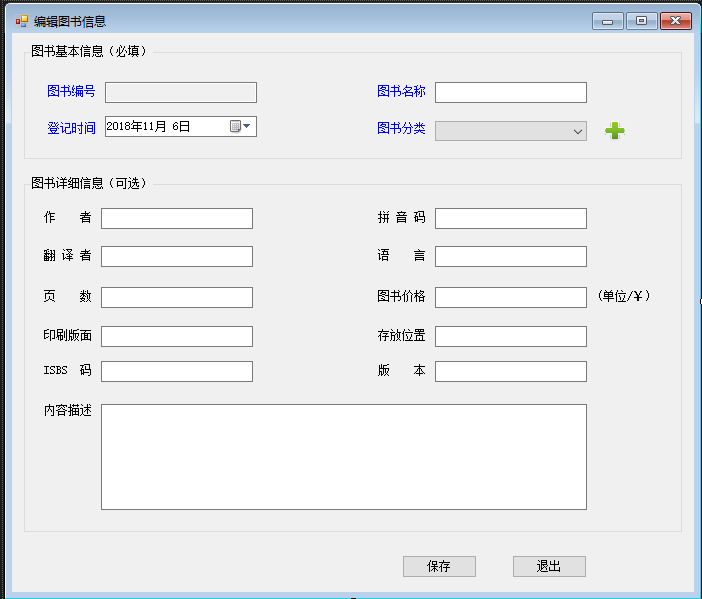Click the 作者 text box

(x=177, y=218)
